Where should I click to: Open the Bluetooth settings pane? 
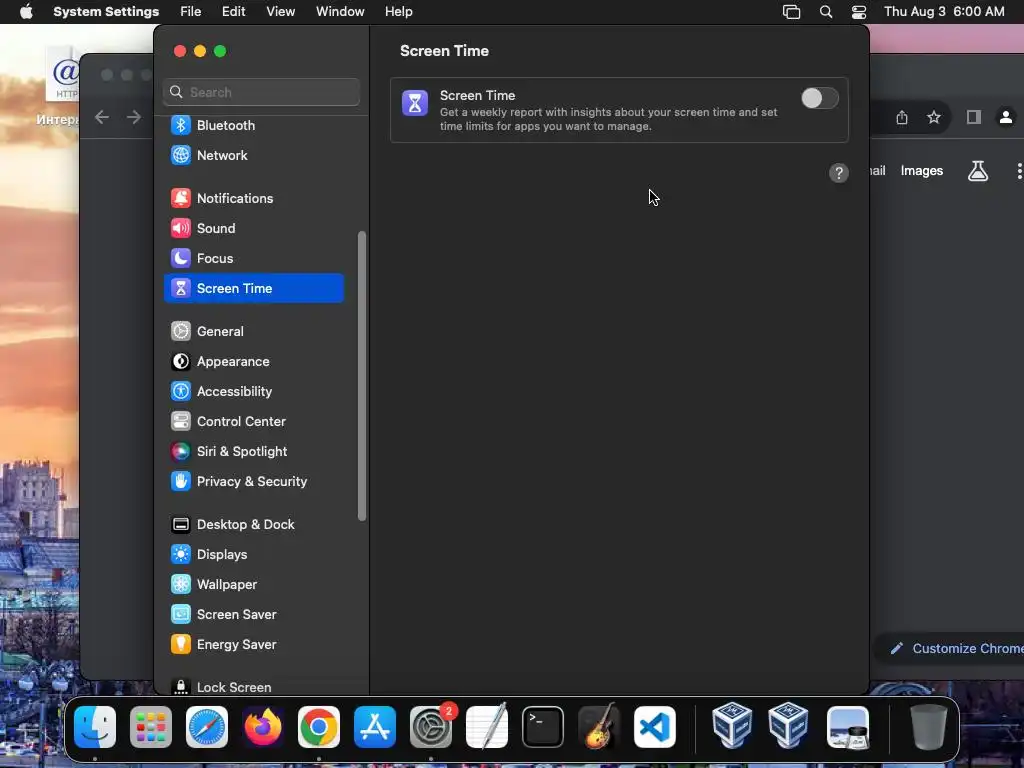pos(254,125)
